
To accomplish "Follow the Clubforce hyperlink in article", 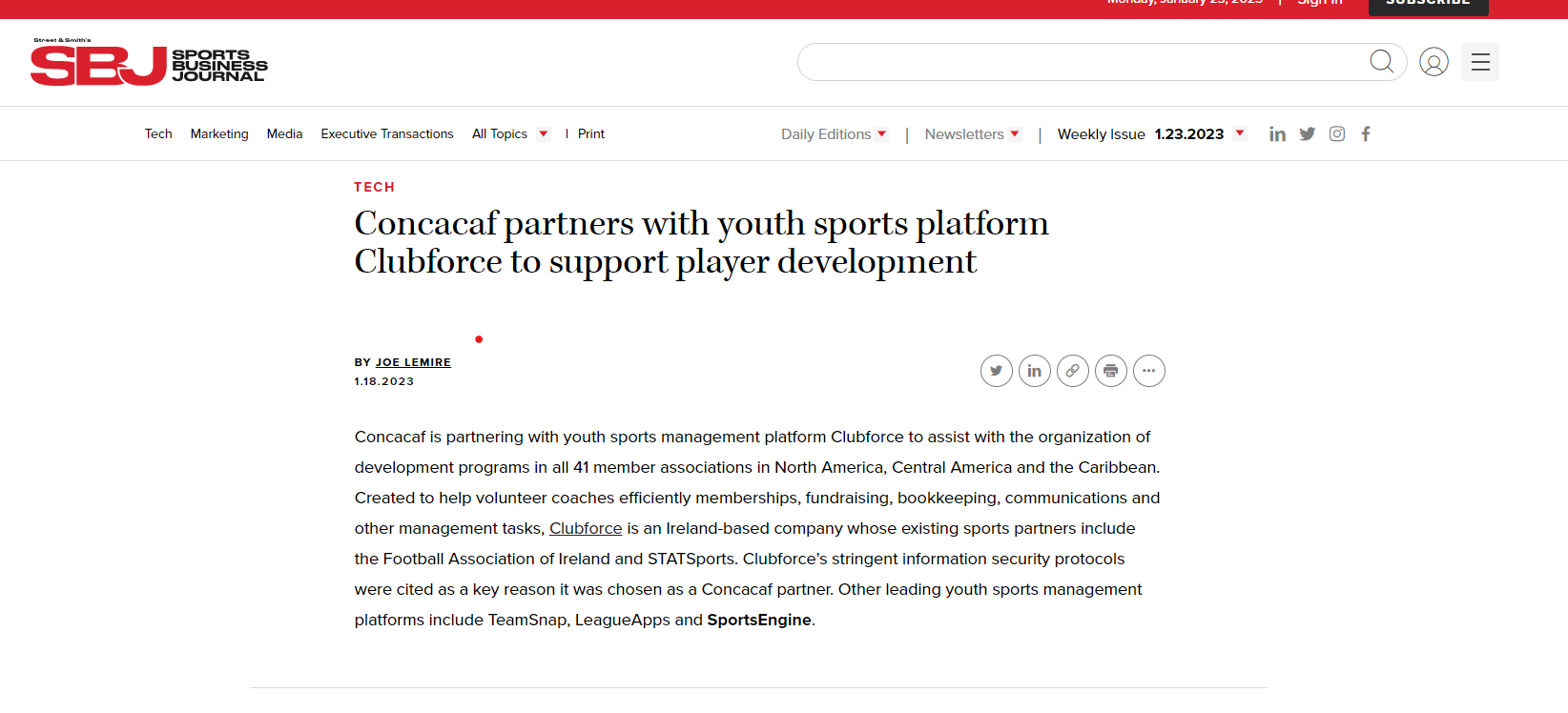I will coord(586,528).
